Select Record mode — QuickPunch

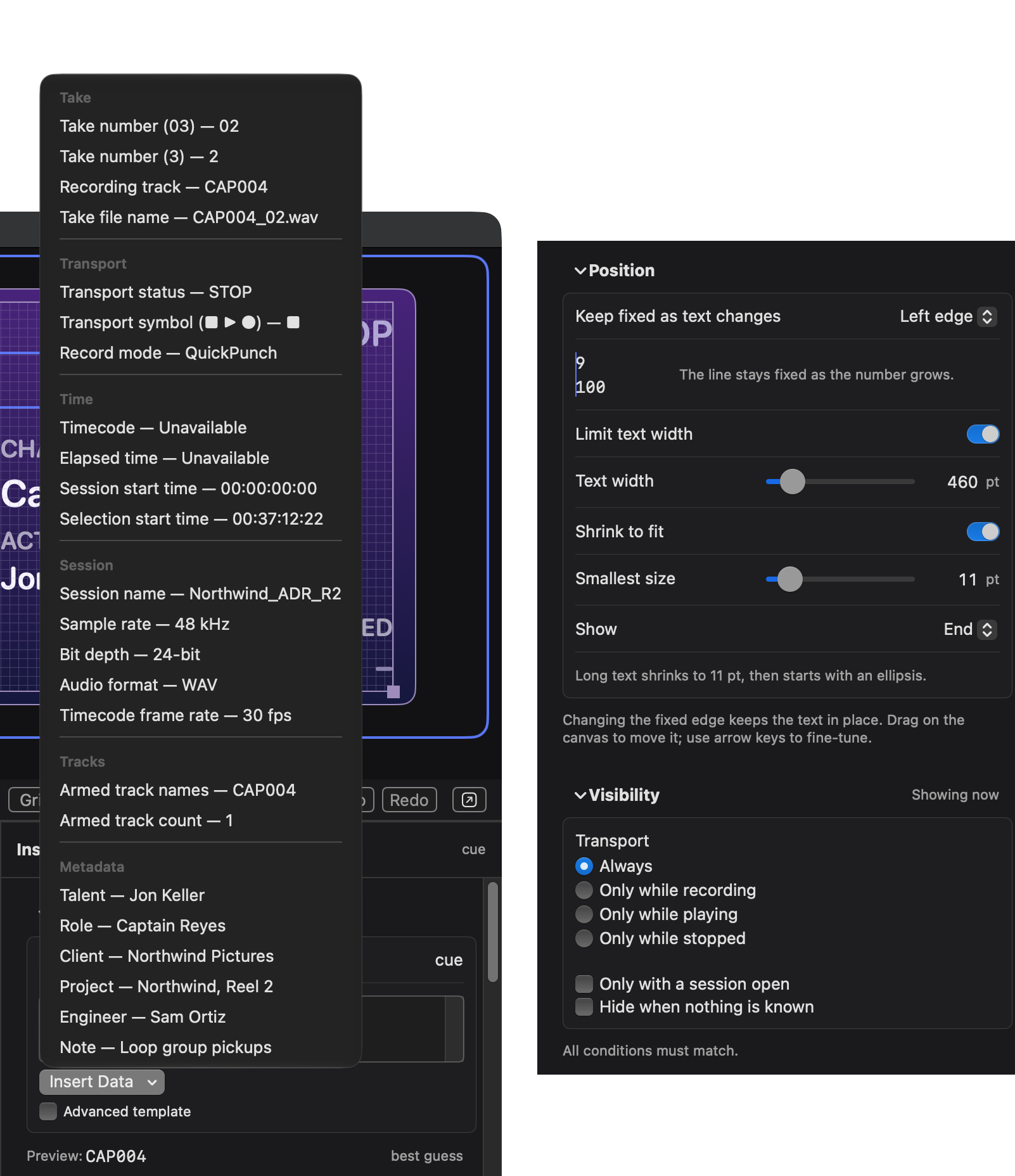click(201, 353)
